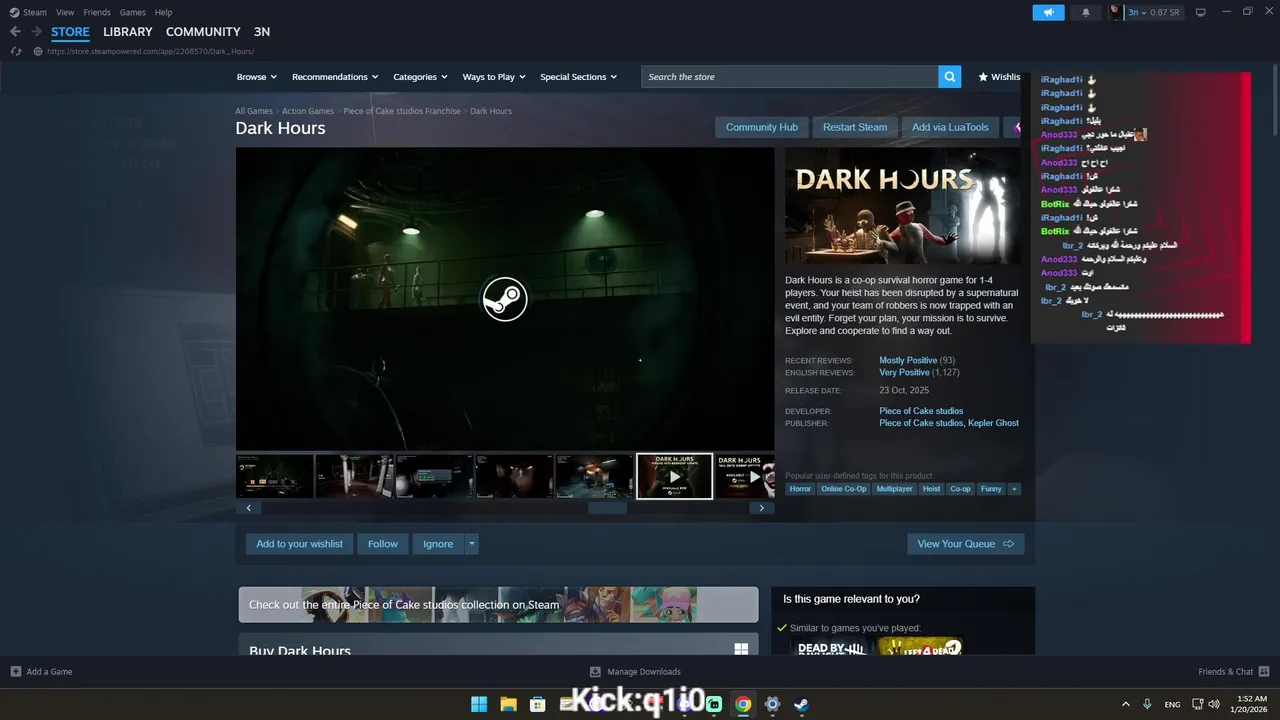1280x720 pixels.
Task: Go back with the back arrow
Action: [15, 32]
